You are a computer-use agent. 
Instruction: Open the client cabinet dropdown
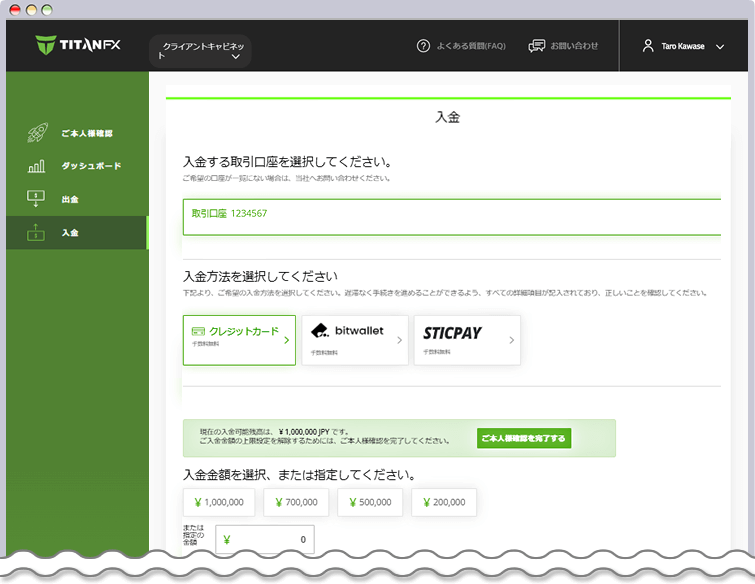click(x=200, y=51)
